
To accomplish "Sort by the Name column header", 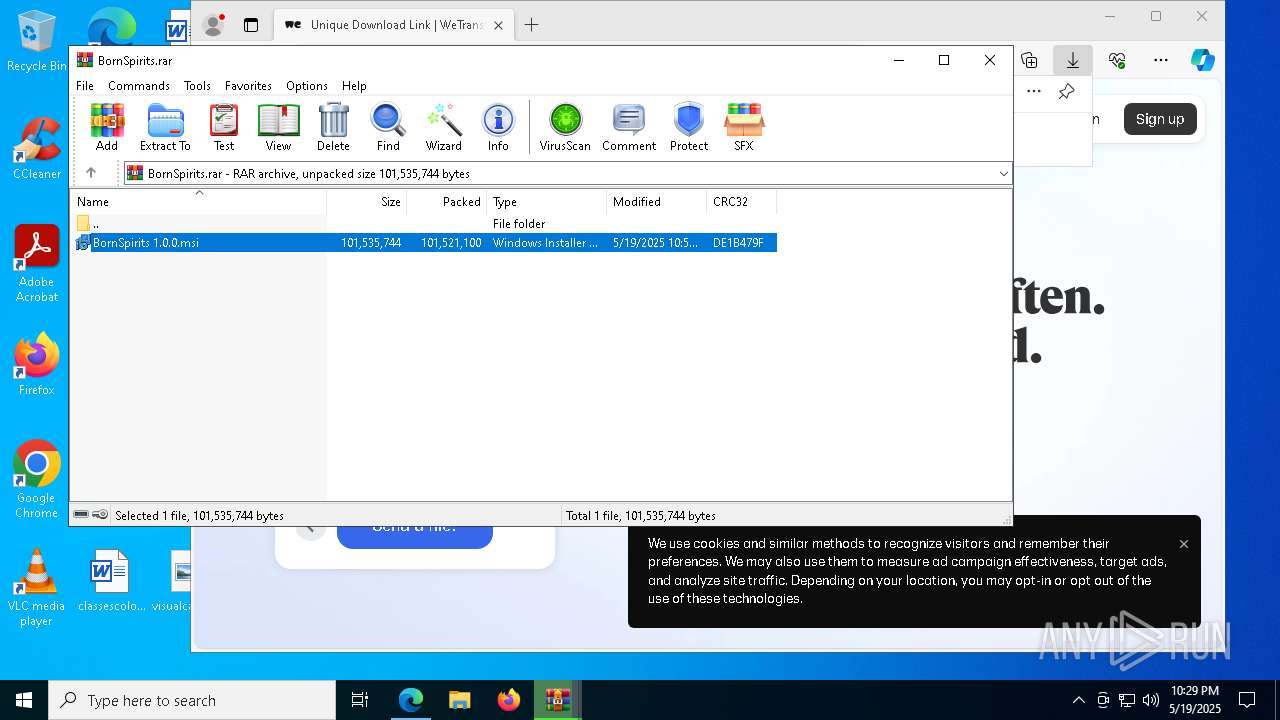I will point(200,202).
